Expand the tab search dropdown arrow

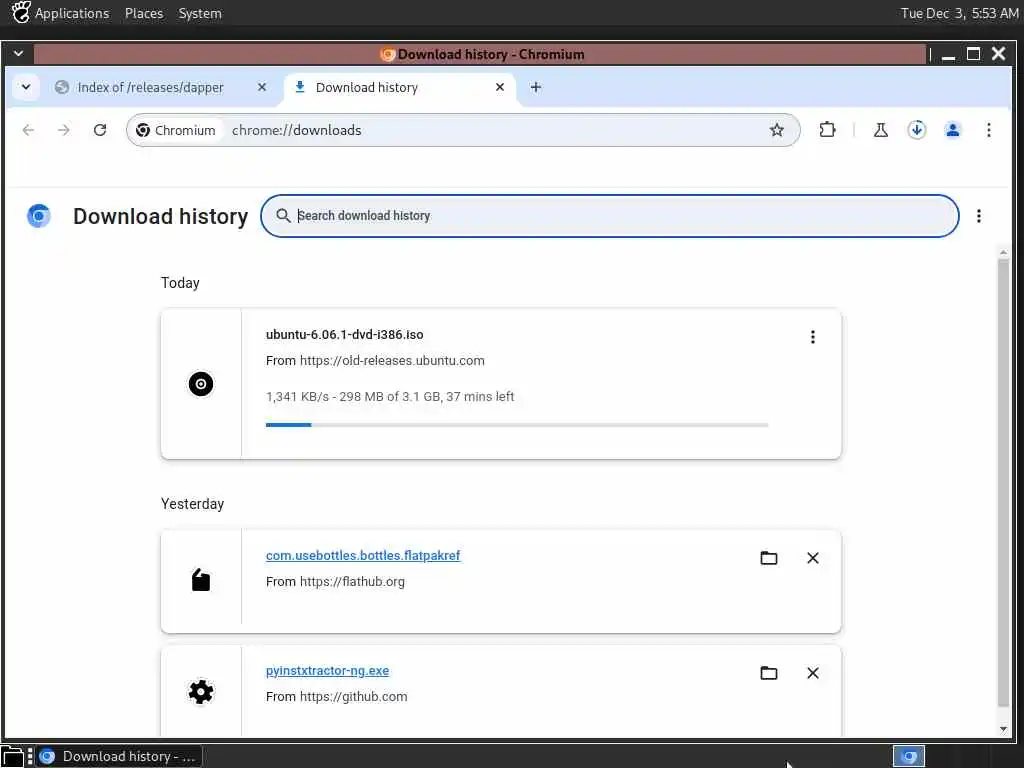click(x=25, y=87)
